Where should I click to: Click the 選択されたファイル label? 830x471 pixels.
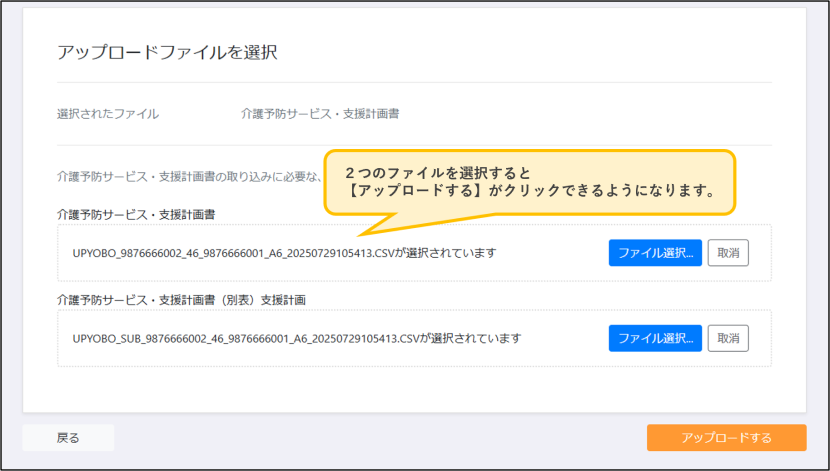(108, 114)
